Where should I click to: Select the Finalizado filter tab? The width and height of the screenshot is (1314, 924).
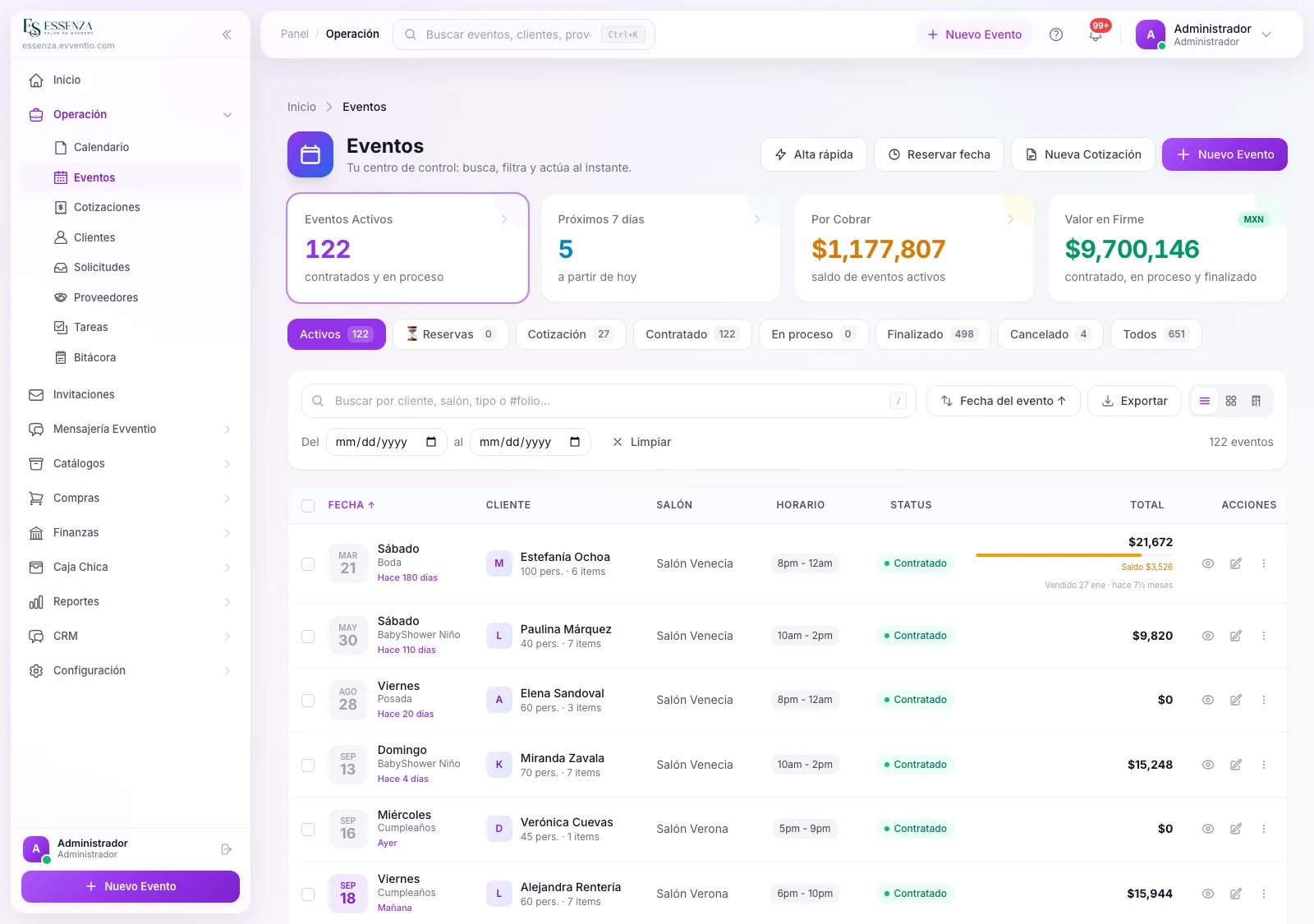point(933,334)
